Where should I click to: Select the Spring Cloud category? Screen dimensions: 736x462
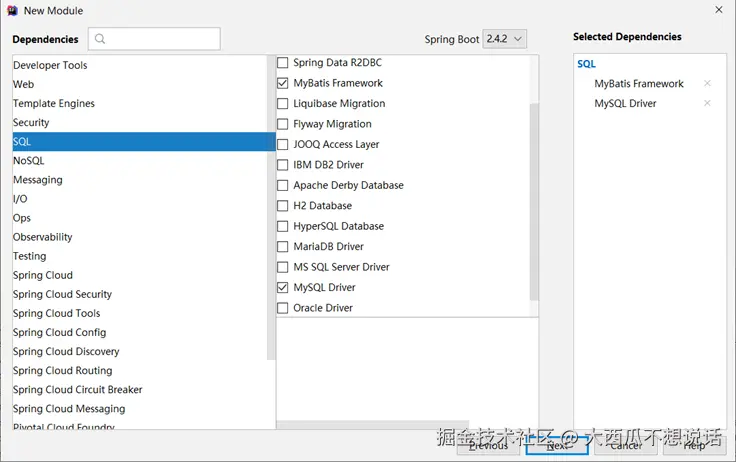click(139, 275)
